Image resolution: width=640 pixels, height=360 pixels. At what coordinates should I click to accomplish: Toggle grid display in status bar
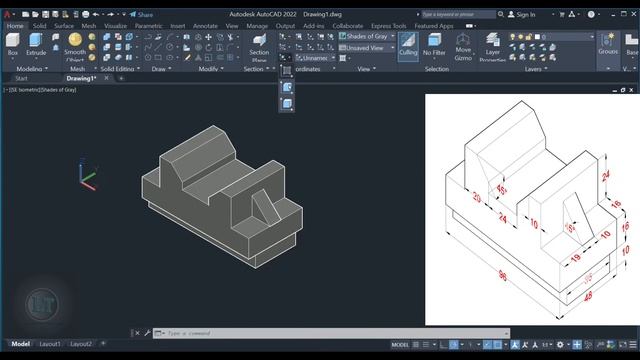click(x=416, y=345)
